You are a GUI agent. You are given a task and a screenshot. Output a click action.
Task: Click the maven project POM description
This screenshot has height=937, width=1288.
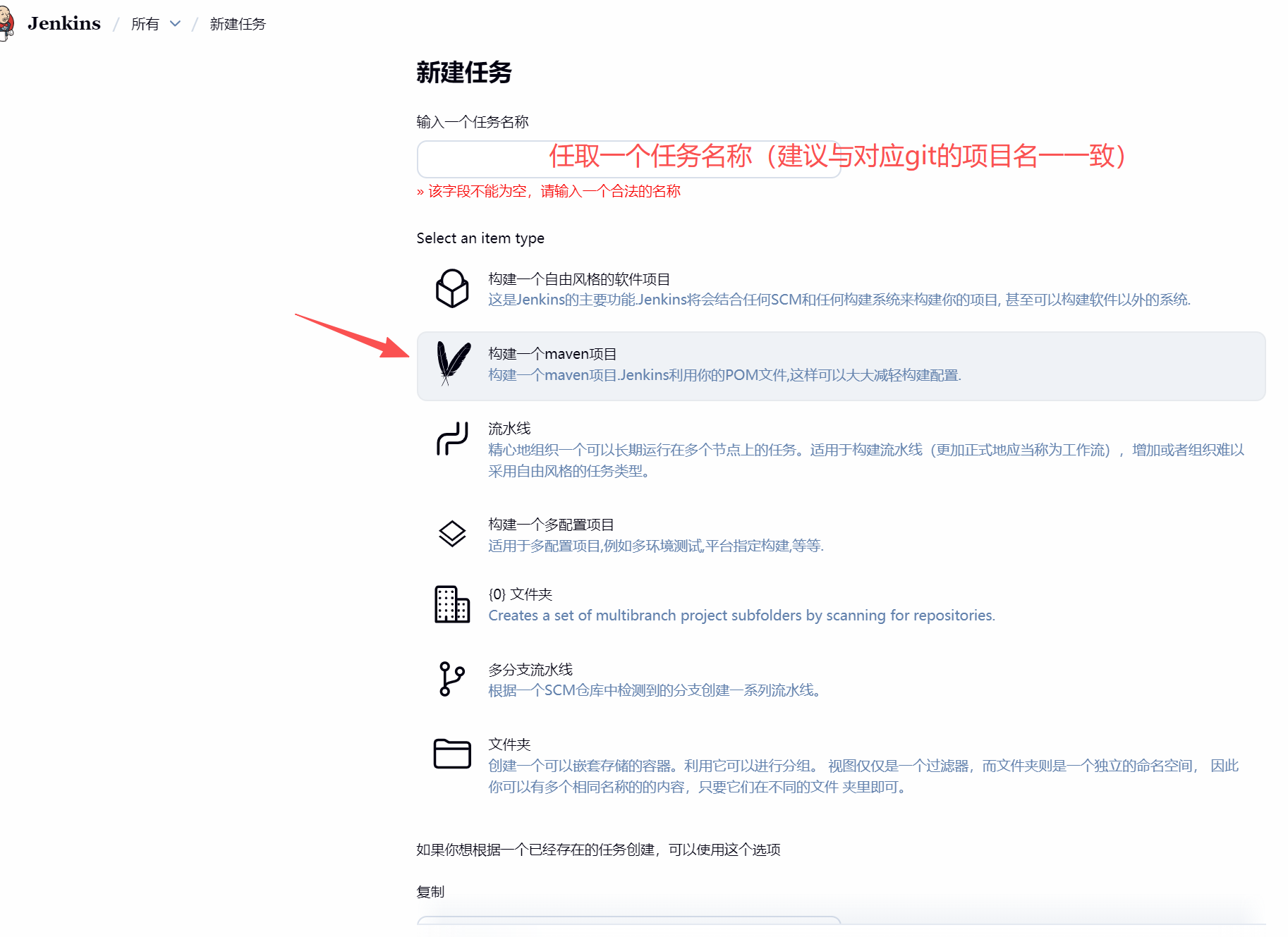(x=724, y=375)
